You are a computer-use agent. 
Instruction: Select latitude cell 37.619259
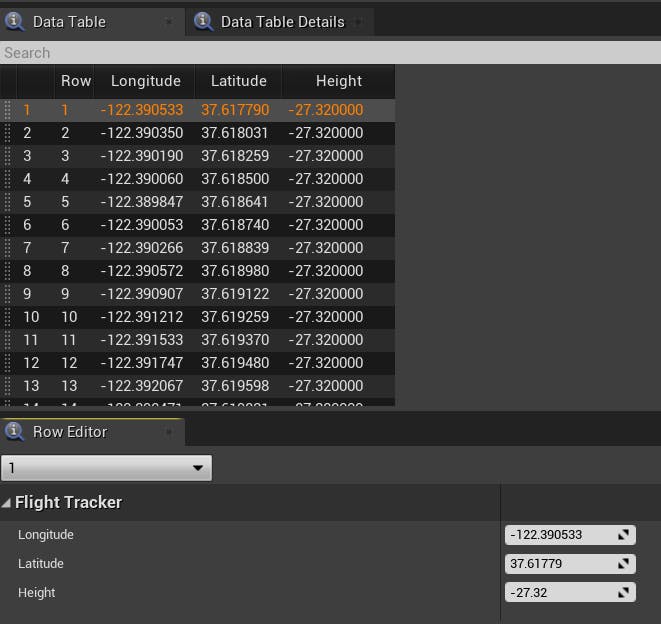(235, 317)
